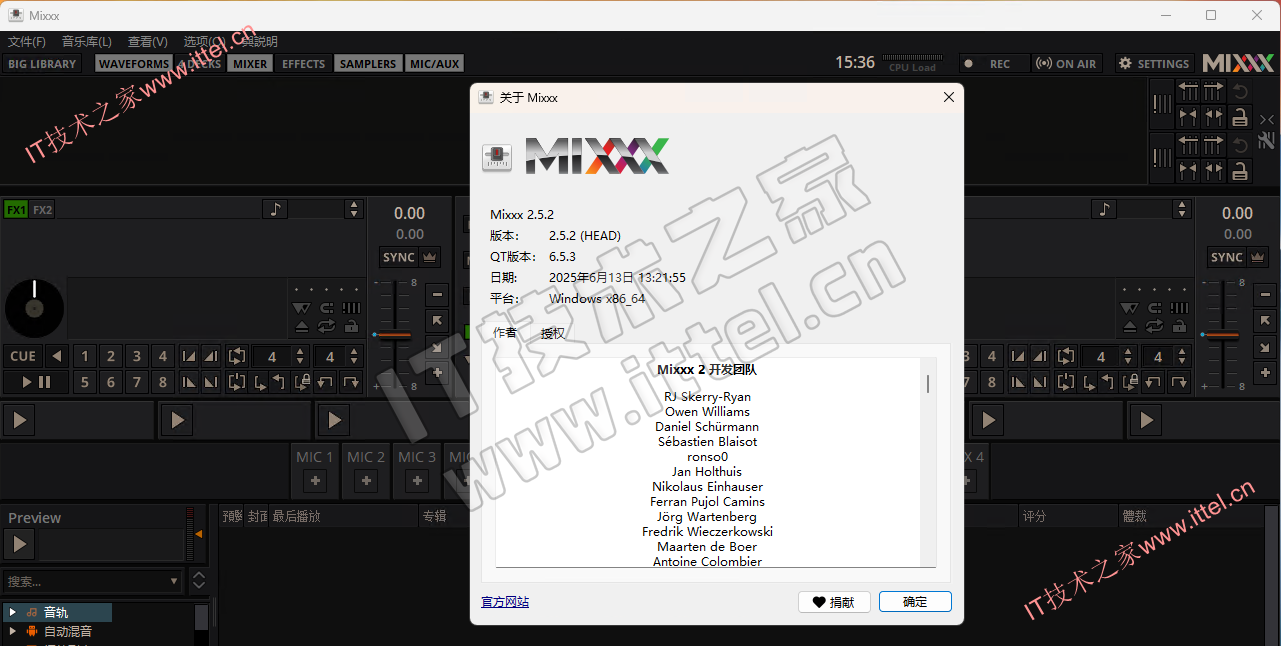The height and width of the screenshot is (646, 1281).
Task: Click Deck 2 beatjump forward icon
Action: click(x=1179, y=382)
